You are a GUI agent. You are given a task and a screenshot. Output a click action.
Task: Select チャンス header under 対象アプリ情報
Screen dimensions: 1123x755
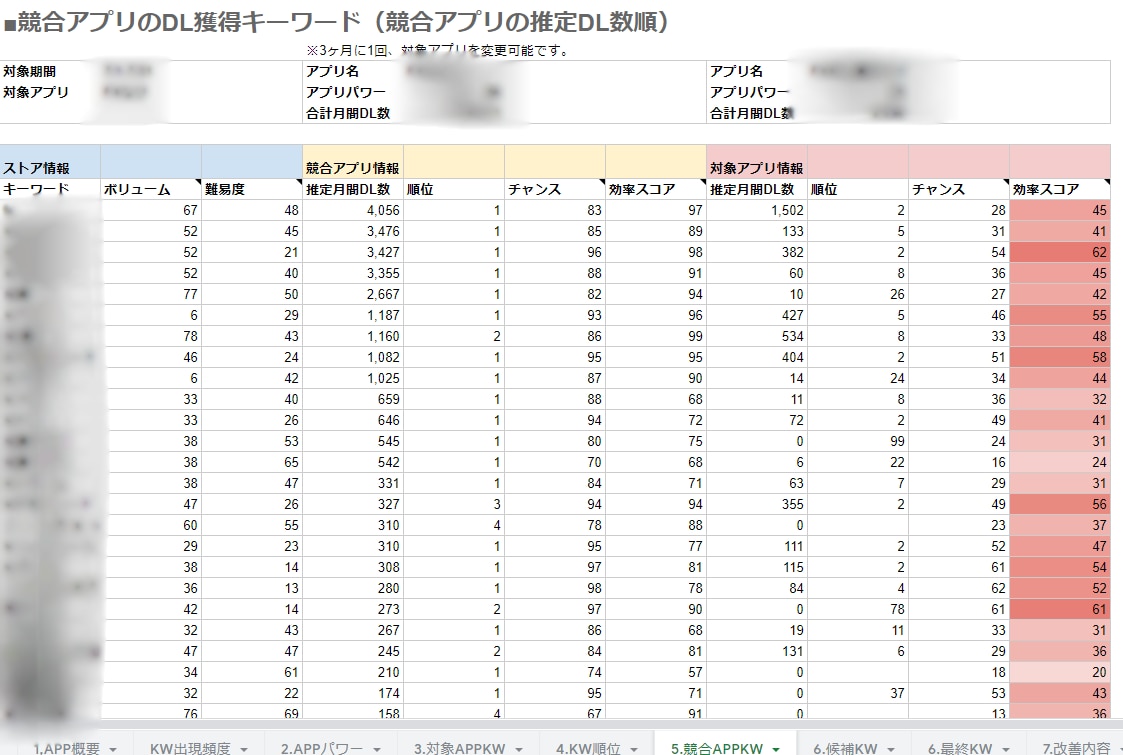click(959, 189)
